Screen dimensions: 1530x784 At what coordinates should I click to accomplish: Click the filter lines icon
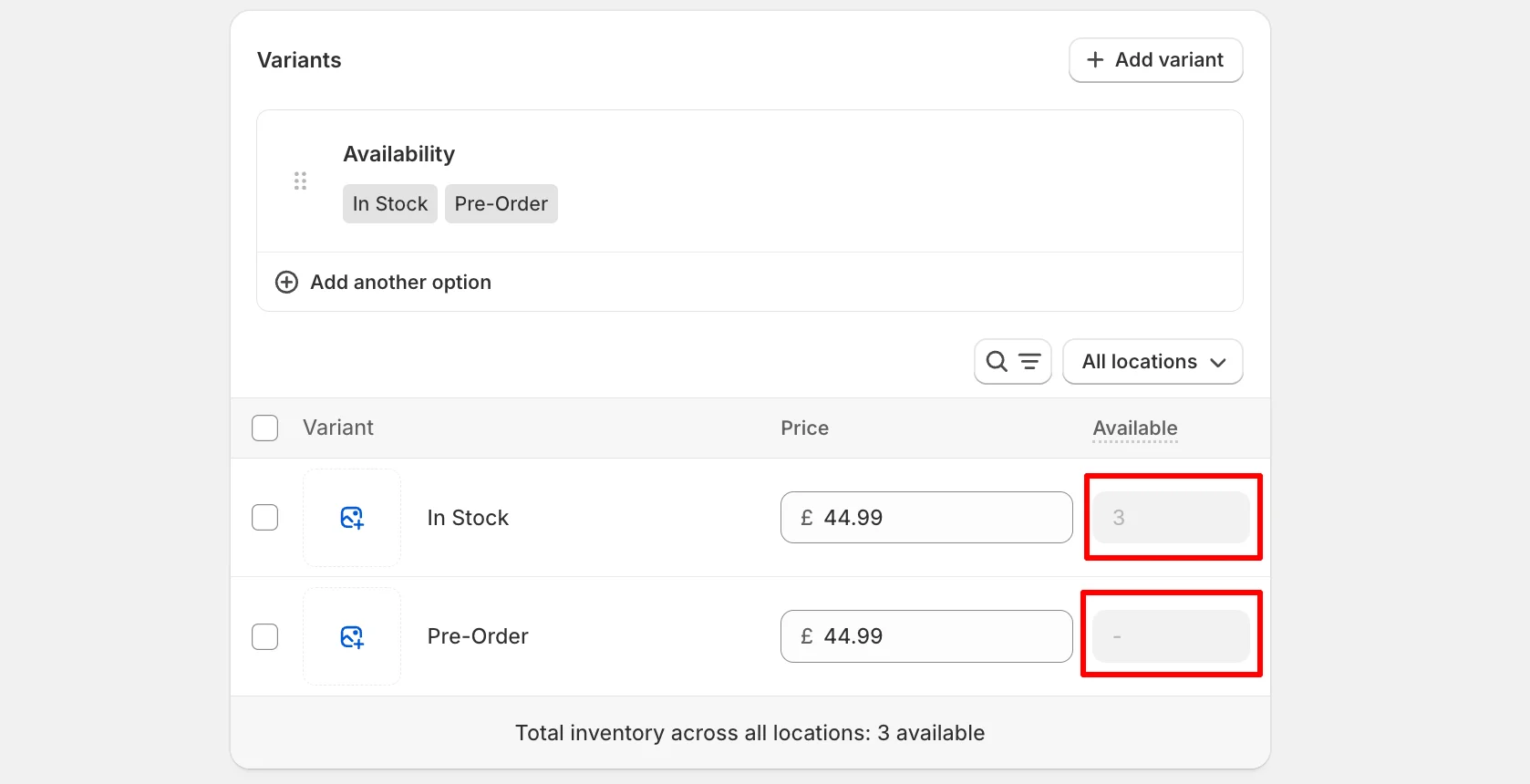point(1029,362)
